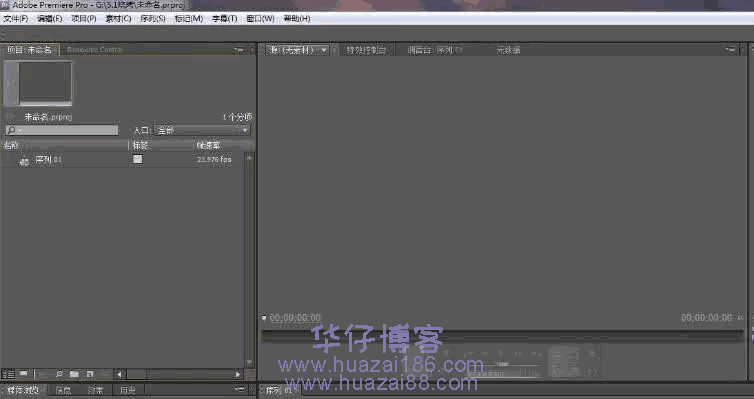Click the 23.976 fps frame rate value

(x=214, y=160)
